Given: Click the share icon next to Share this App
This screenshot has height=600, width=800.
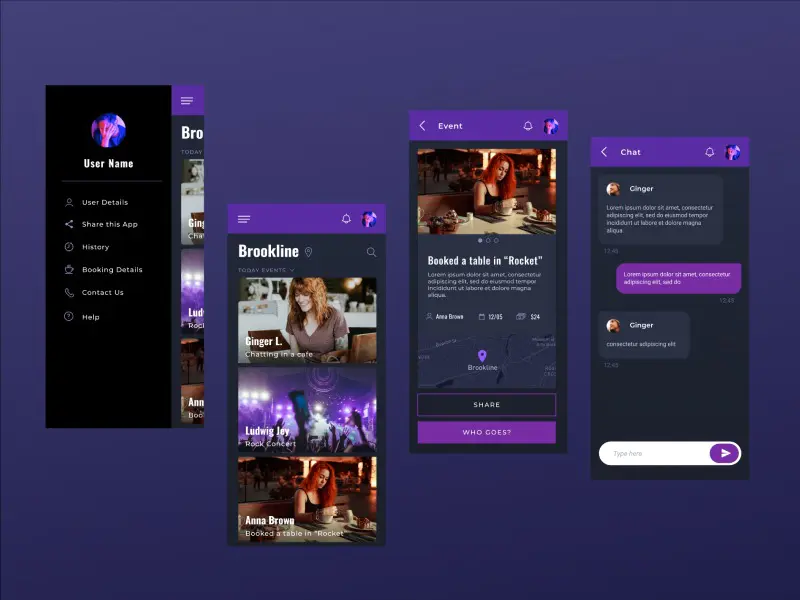Looking at the screenshot, I should [69, 224].
